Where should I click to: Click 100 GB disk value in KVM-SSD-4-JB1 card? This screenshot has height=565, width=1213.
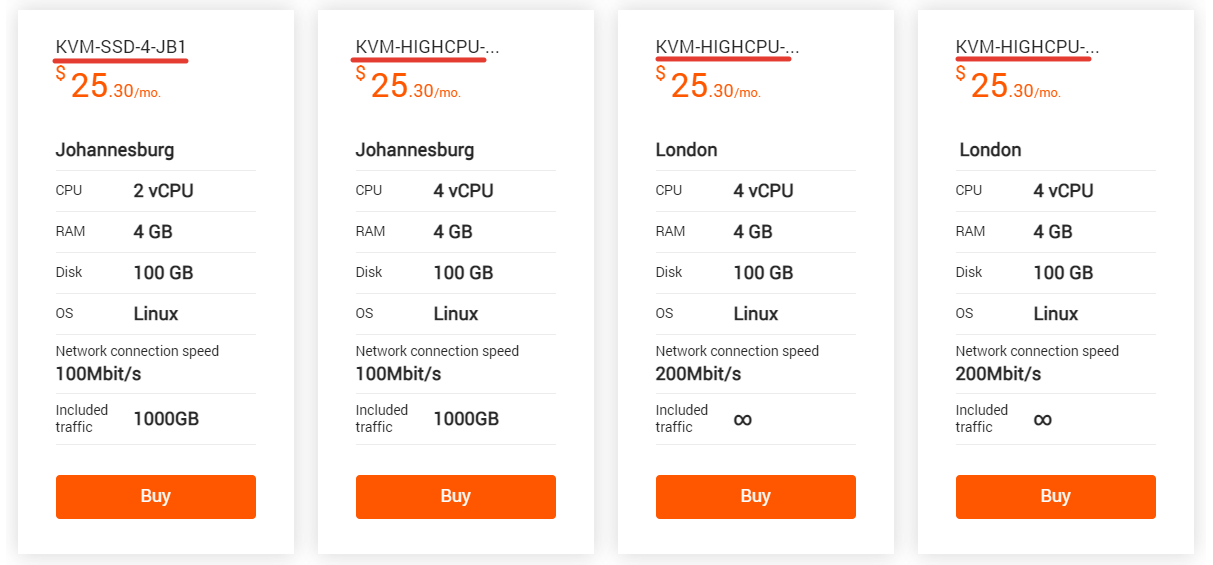tap(163, 273)
